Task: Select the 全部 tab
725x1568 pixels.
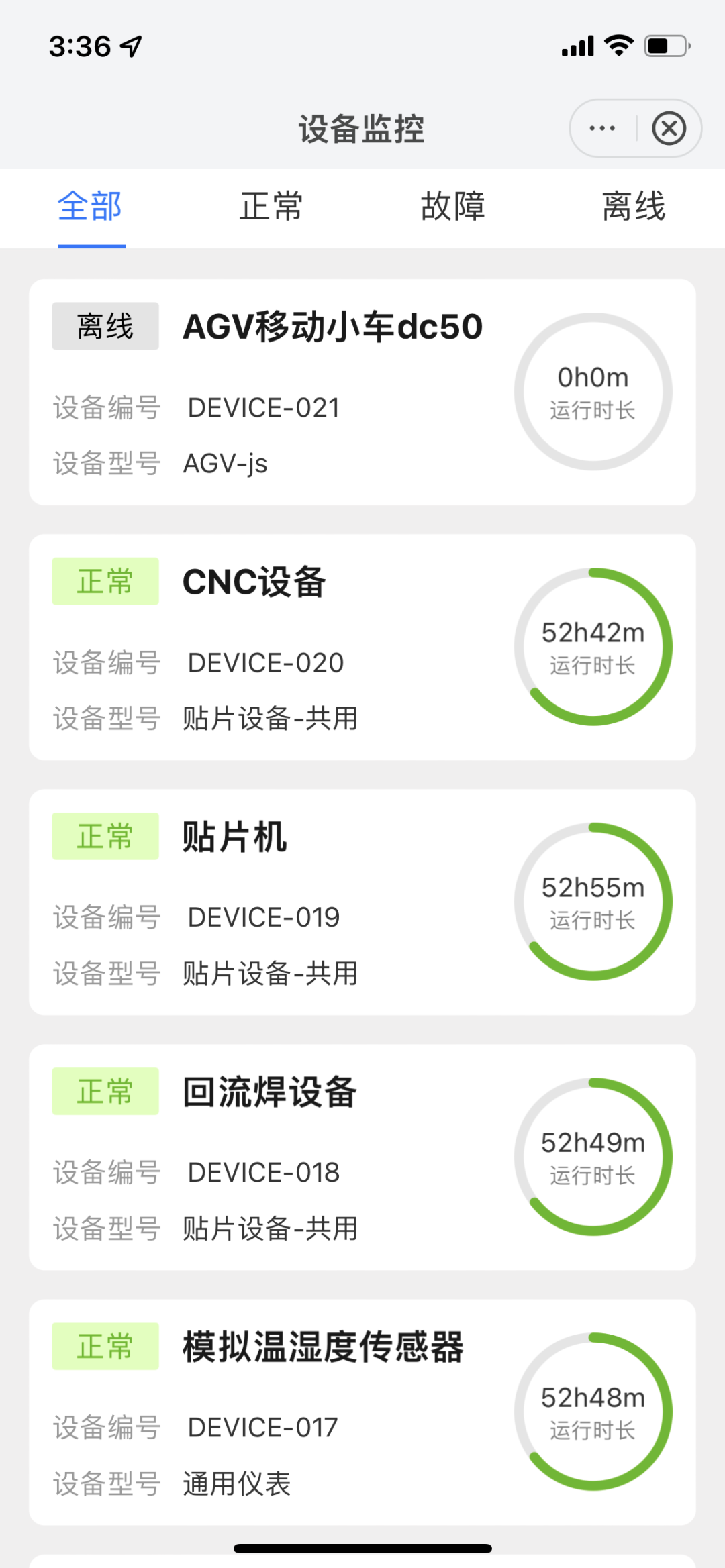Action: click(x=91, y=206)
